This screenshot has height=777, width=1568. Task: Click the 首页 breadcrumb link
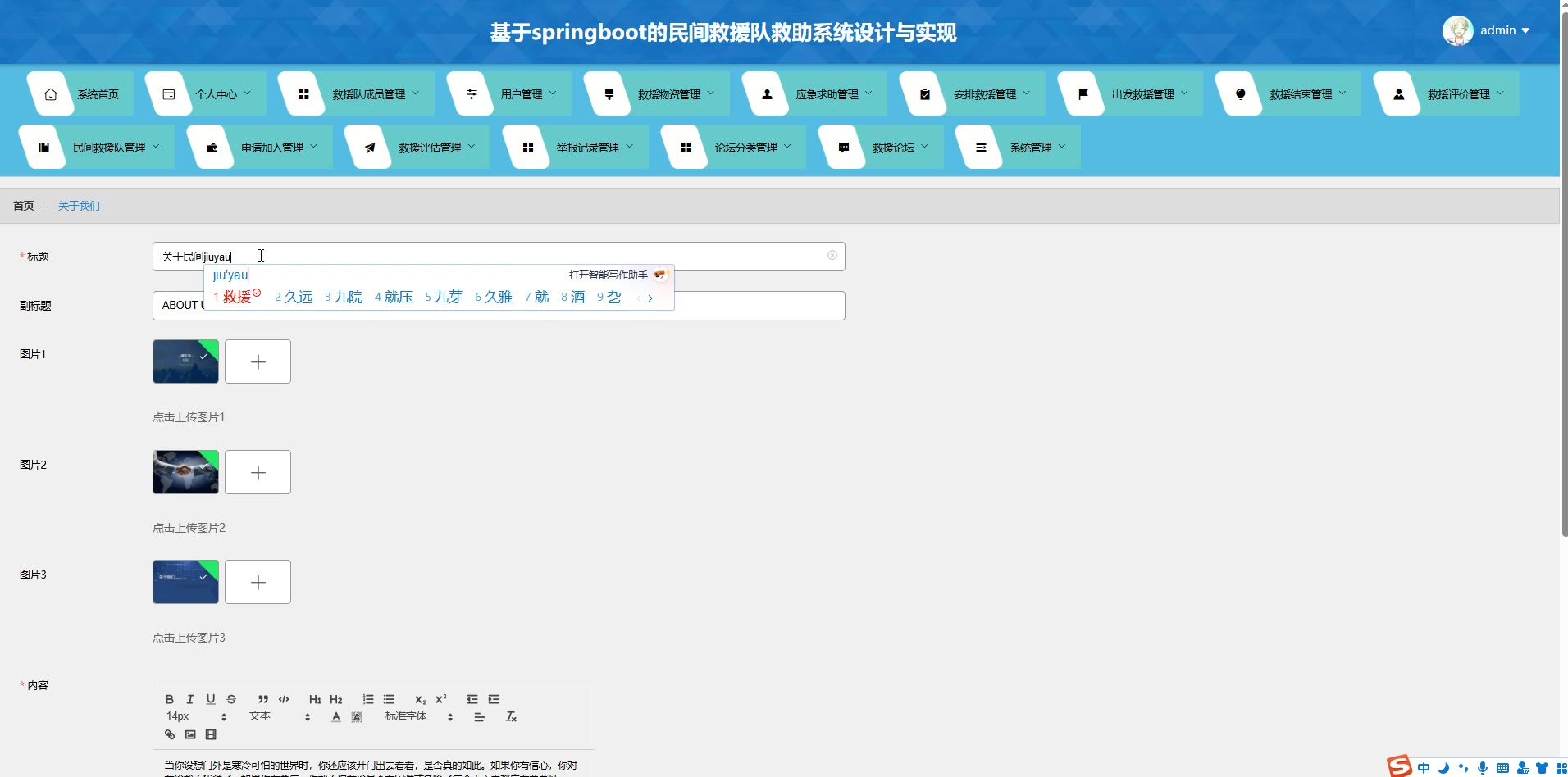click(23, 206)
